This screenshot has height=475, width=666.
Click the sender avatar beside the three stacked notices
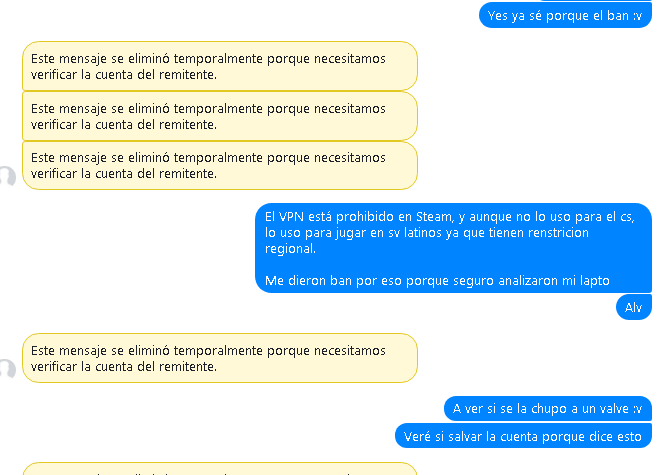click(x=7, y=177)
